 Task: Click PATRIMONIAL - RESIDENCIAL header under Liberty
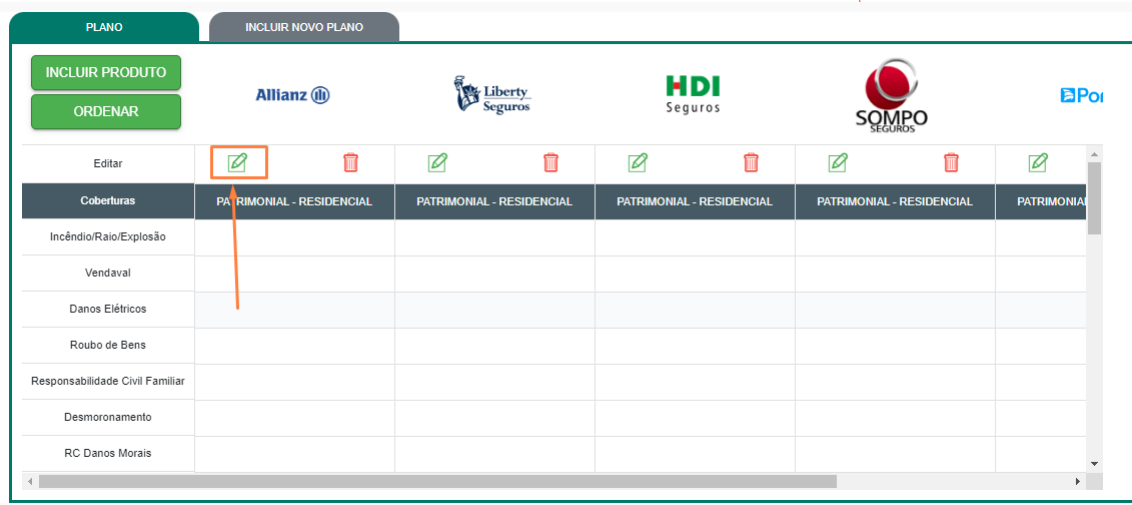click(x=495, y=201)
